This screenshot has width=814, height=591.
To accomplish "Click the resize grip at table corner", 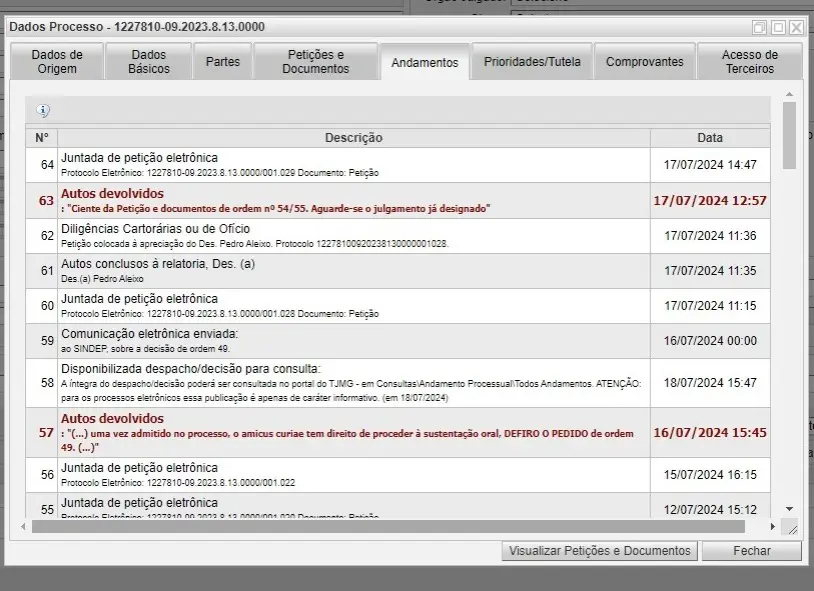I will [791, 528].
